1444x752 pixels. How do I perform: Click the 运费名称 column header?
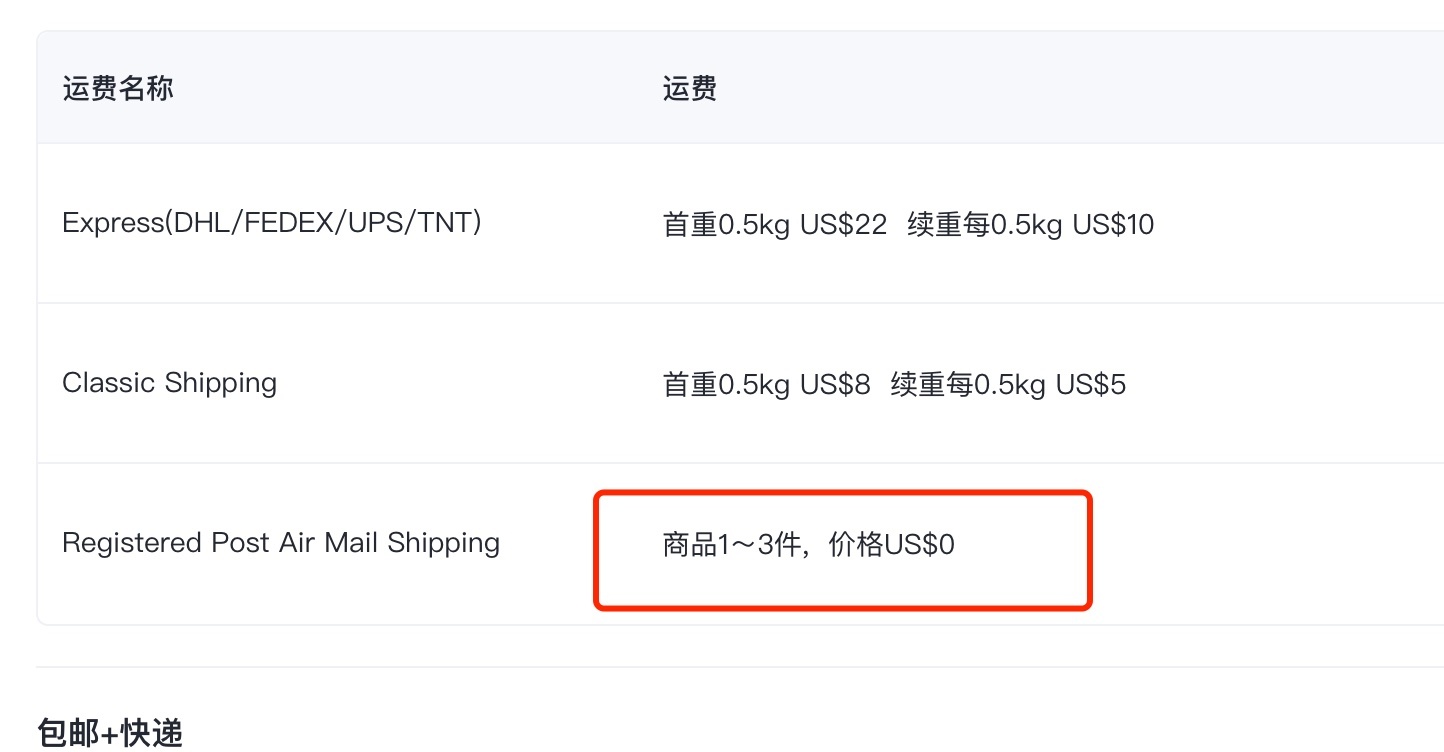(118, 88)
